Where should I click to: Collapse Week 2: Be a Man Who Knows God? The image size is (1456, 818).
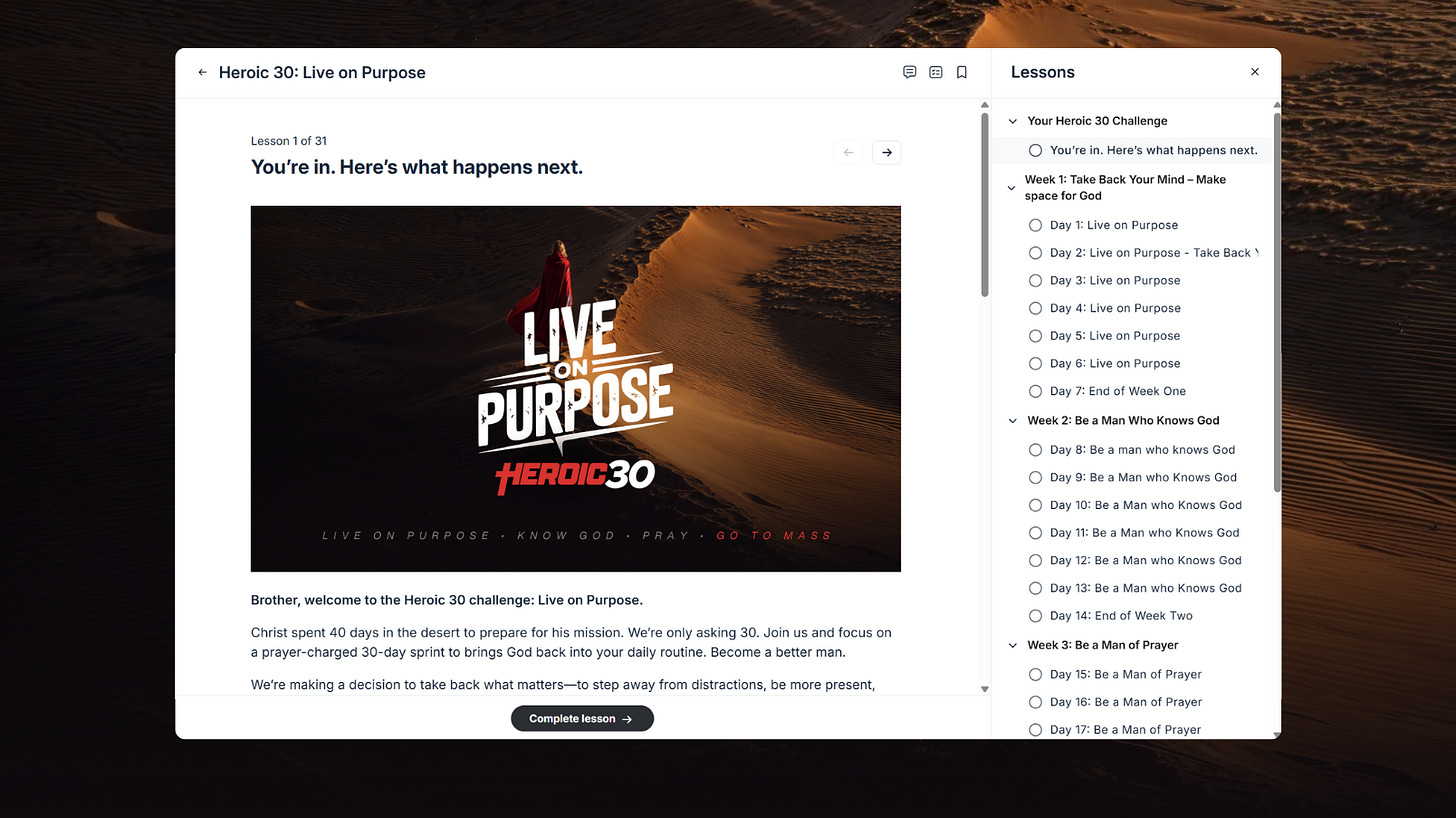[x=1012, y=421]
